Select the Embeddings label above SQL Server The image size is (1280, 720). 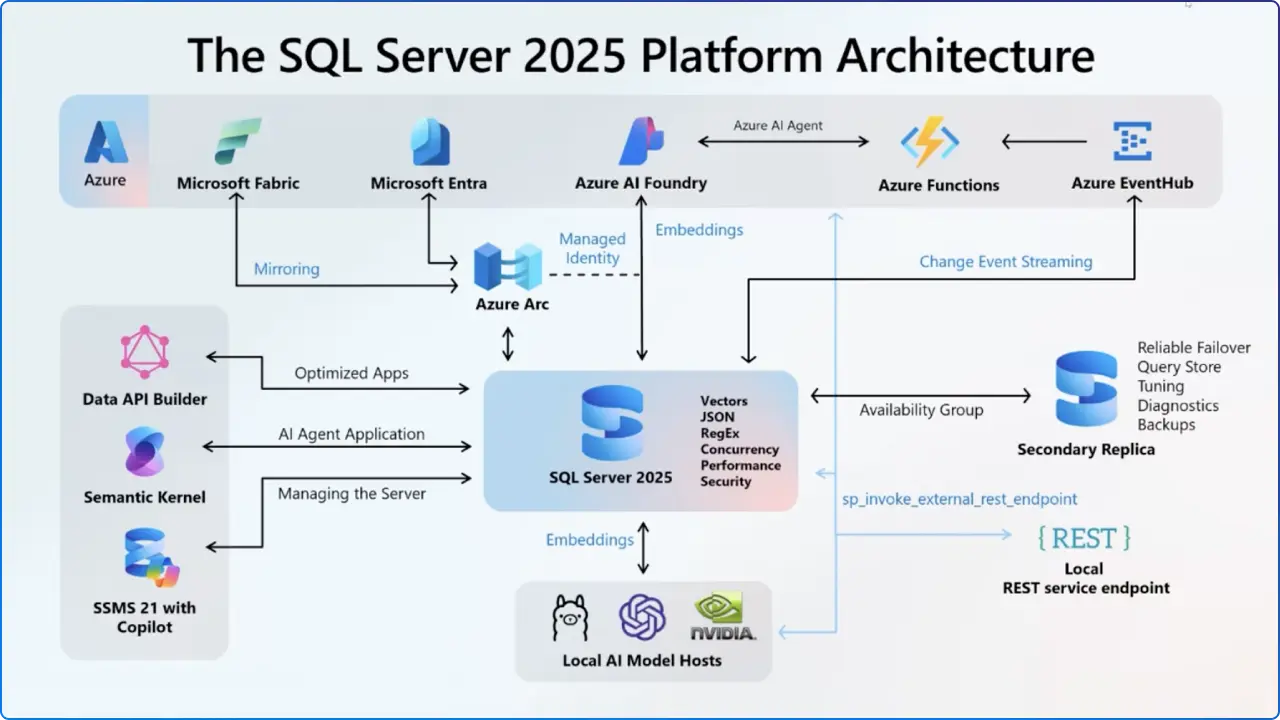pyautogui.click(x=698, y=230)
